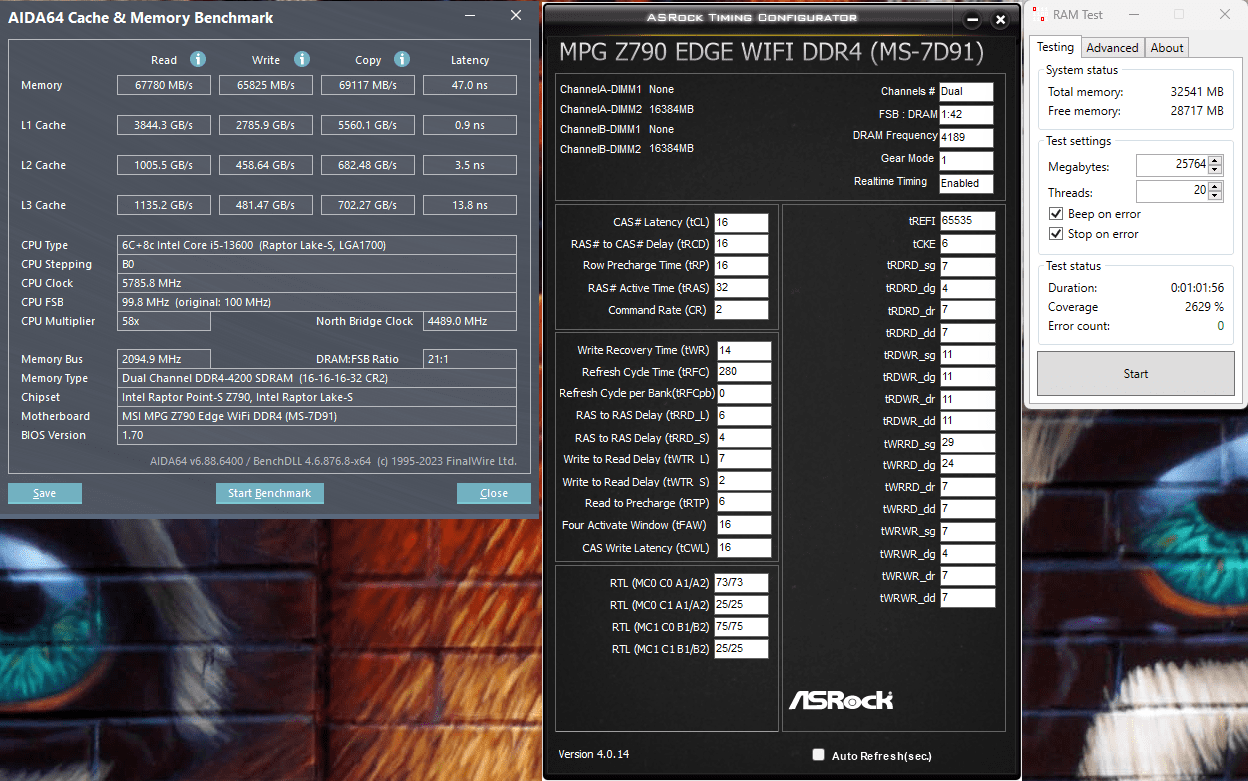Click the CAS Write Latency (tCWL) field
Viewport: 1248px width, 781px height.
[744, 548]
